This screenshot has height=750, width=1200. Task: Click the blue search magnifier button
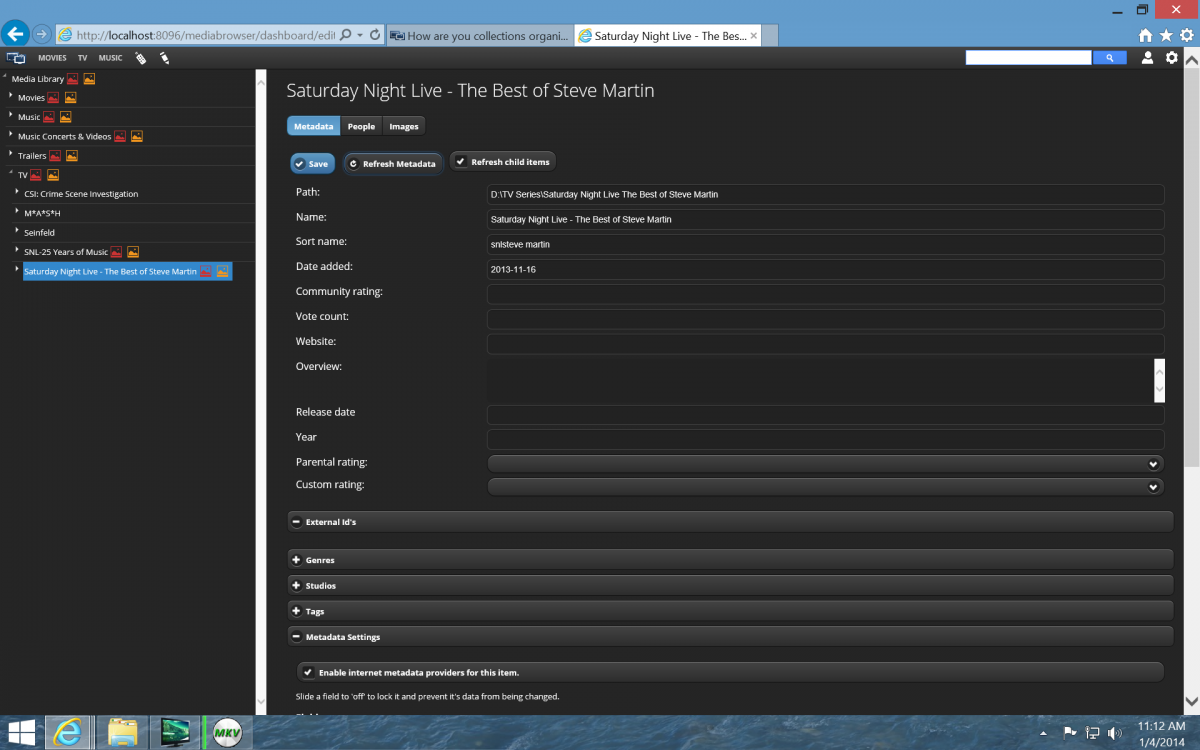[1109, 58]
